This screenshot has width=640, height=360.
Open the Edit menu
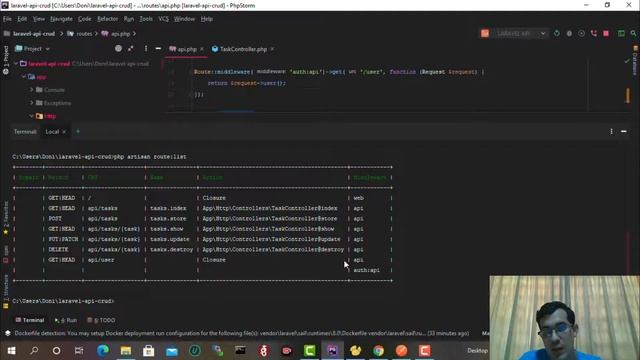tap(22, 19)
